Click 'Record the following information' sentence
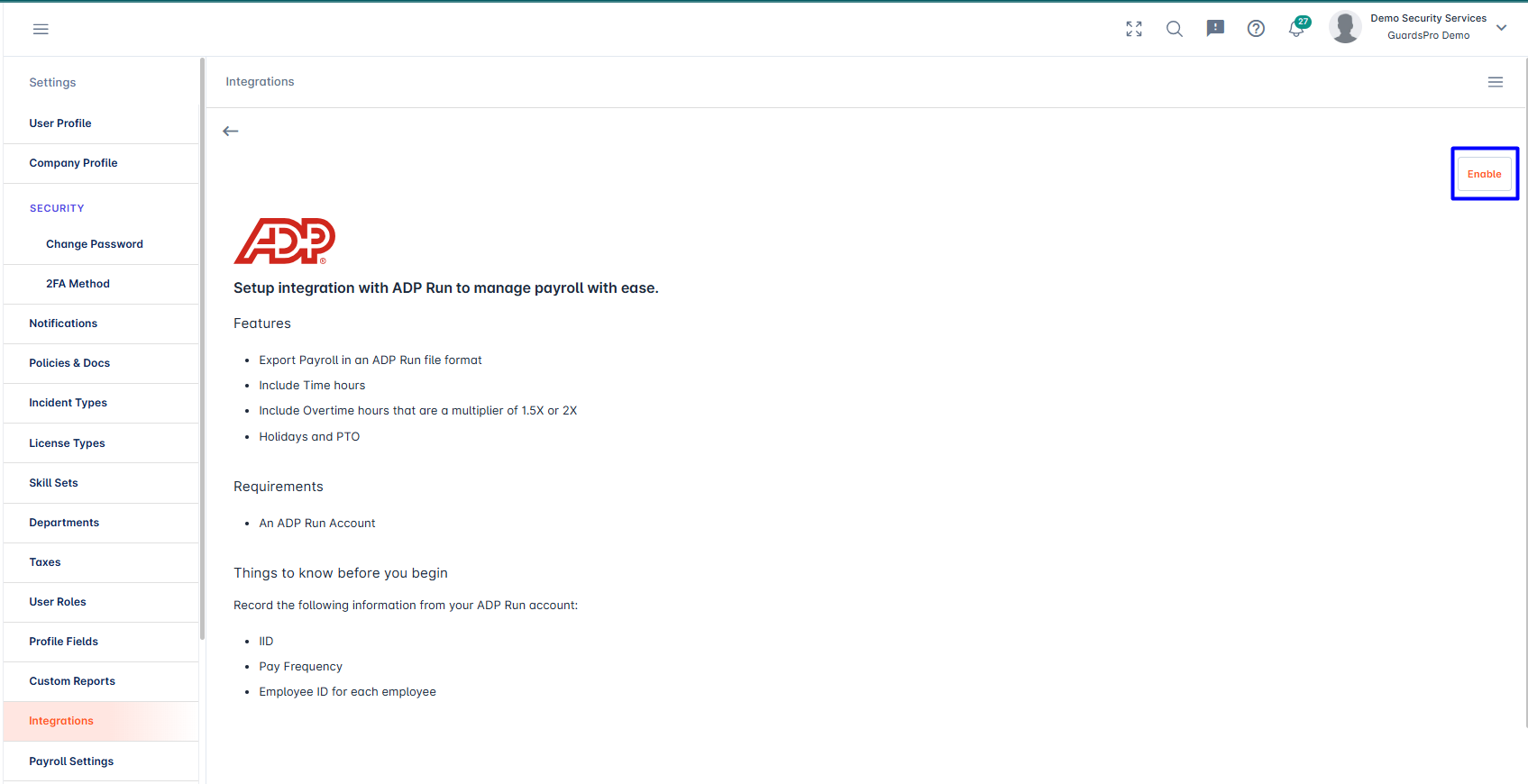 (x=406, y=606)
